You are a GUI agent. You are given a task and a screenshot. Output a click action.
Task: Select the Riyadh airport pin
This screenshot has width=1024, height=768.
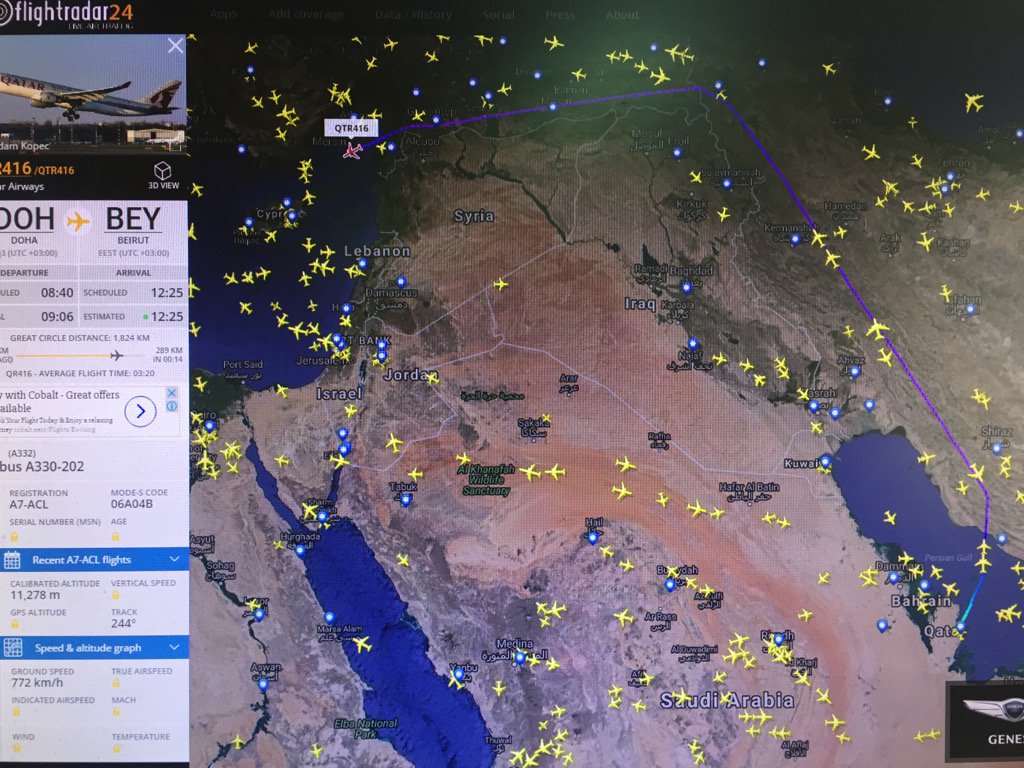778,639
